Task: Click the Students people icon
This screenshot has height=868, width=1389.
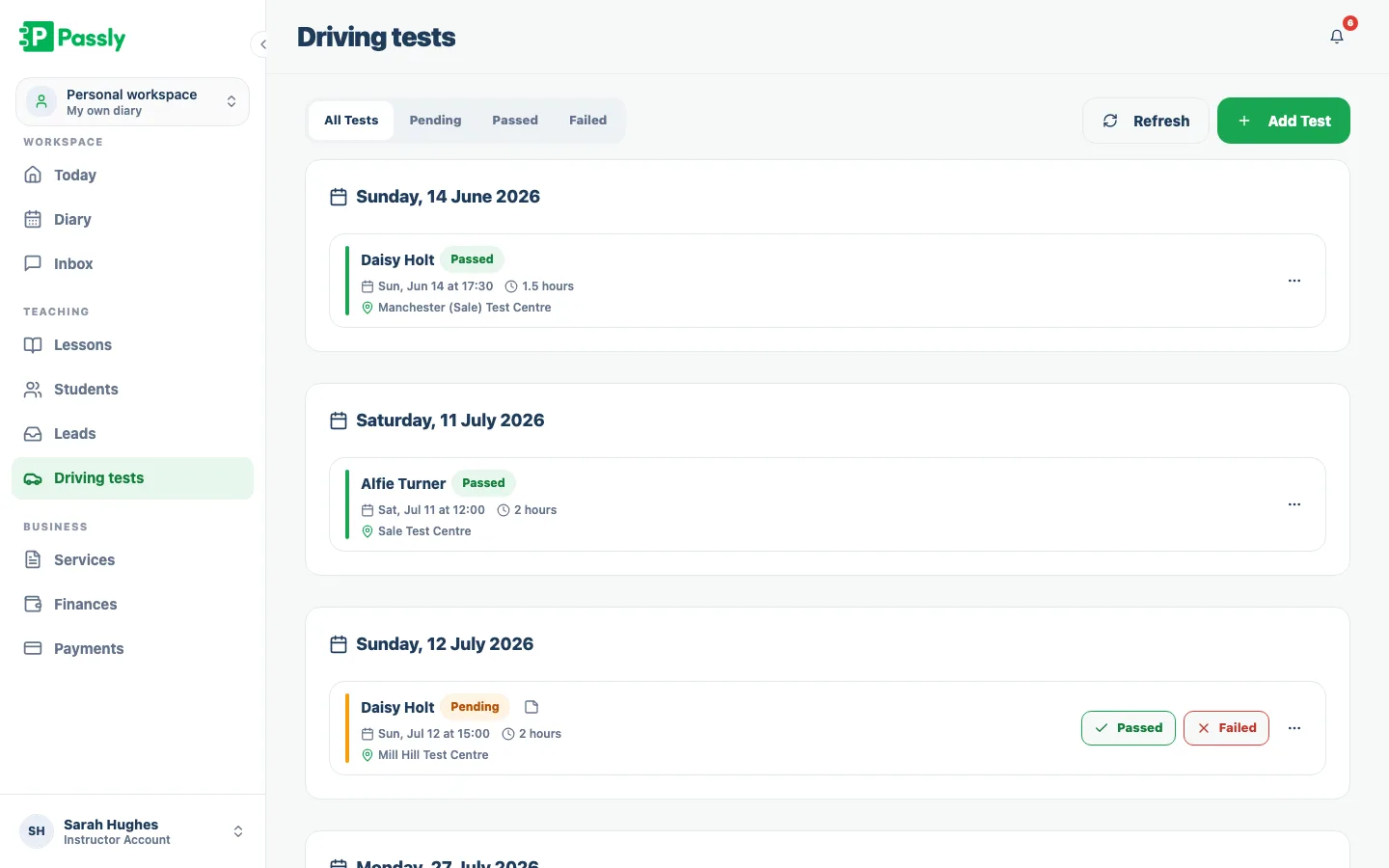Action: click(x=33, y=389)
